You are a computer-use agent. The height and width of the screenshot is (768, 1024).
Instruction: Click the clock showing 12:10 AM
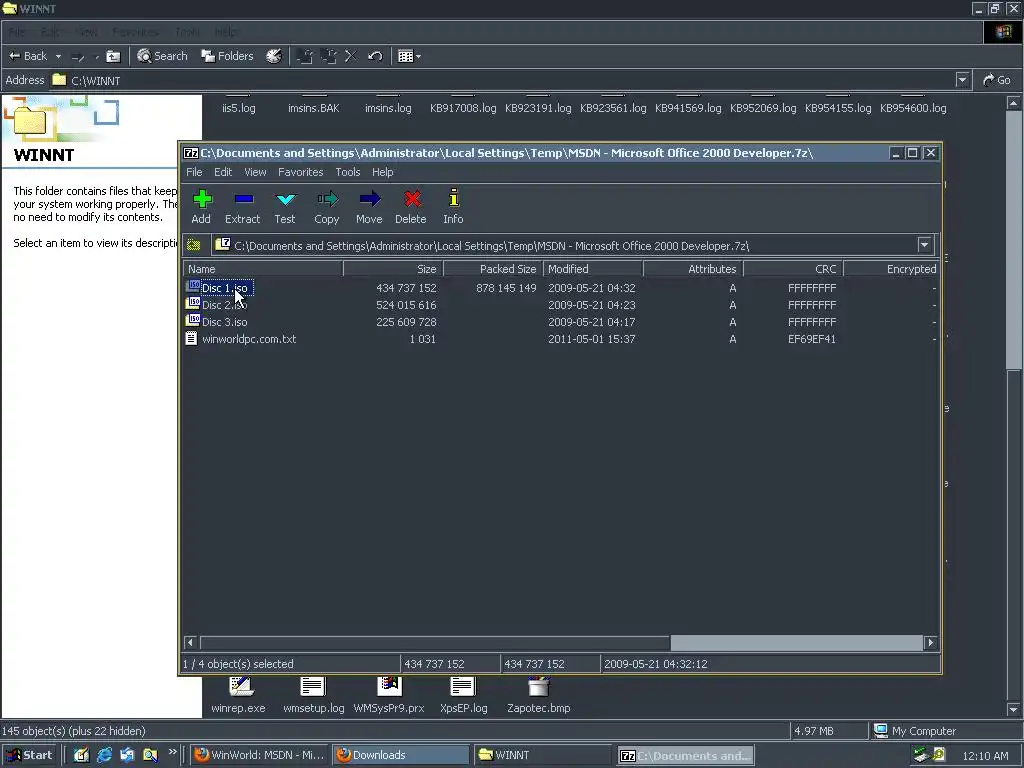pos(985,756)
